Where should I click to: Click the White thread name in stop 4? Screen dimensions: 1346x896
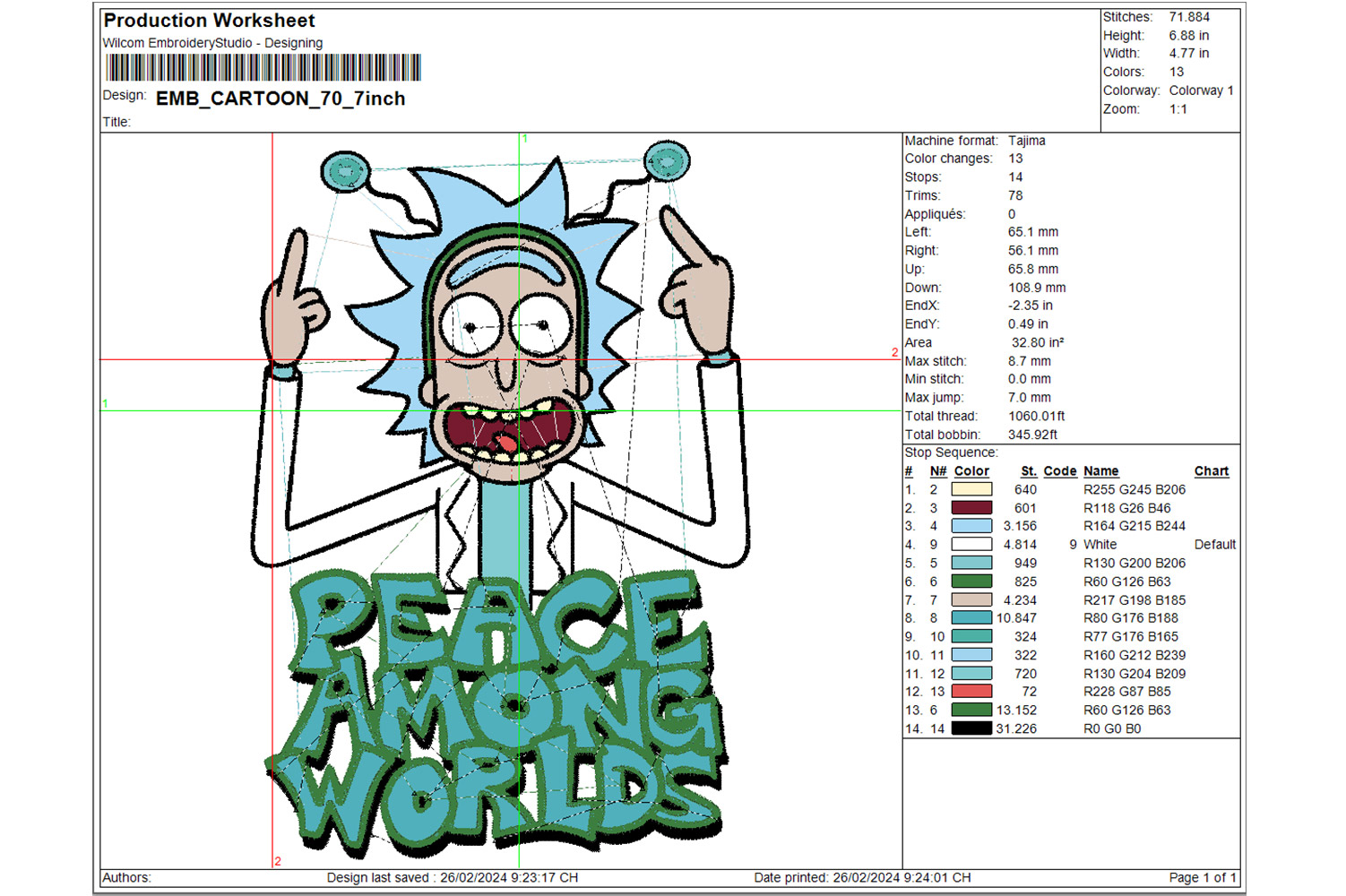coord(1100,545)
